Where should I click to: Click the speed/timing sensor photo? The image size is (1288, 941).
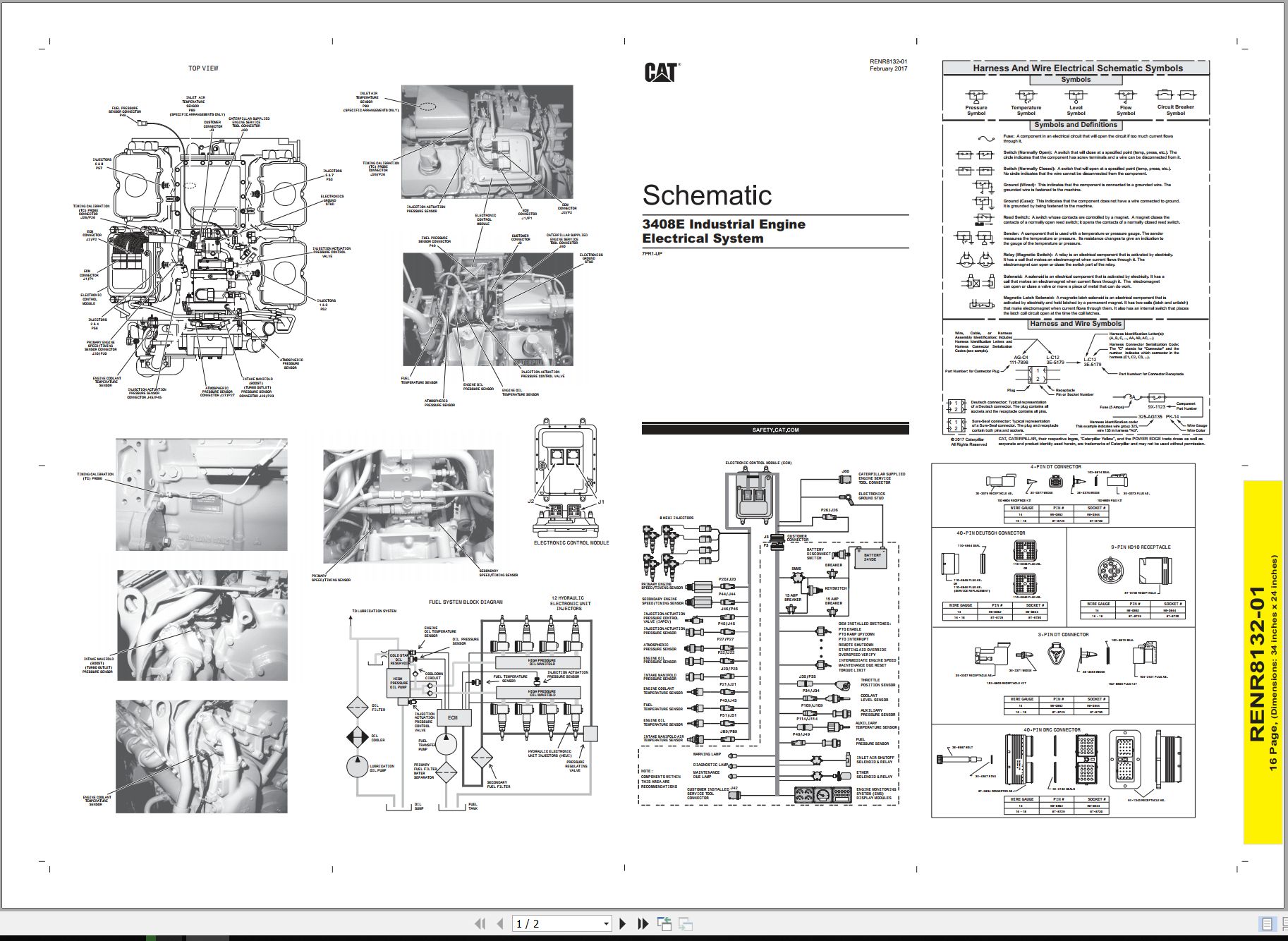click(x=408, y=506)
